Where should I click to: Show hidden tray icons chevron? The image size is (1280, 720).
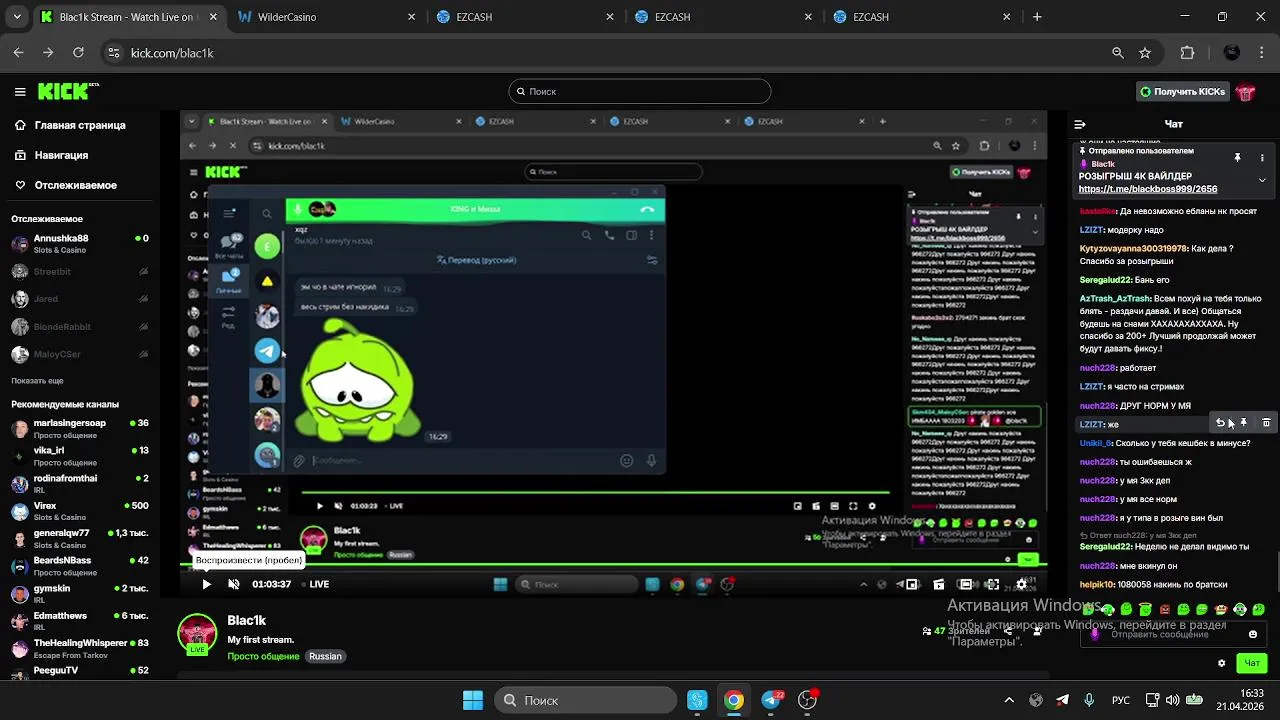pos(1008,700)
